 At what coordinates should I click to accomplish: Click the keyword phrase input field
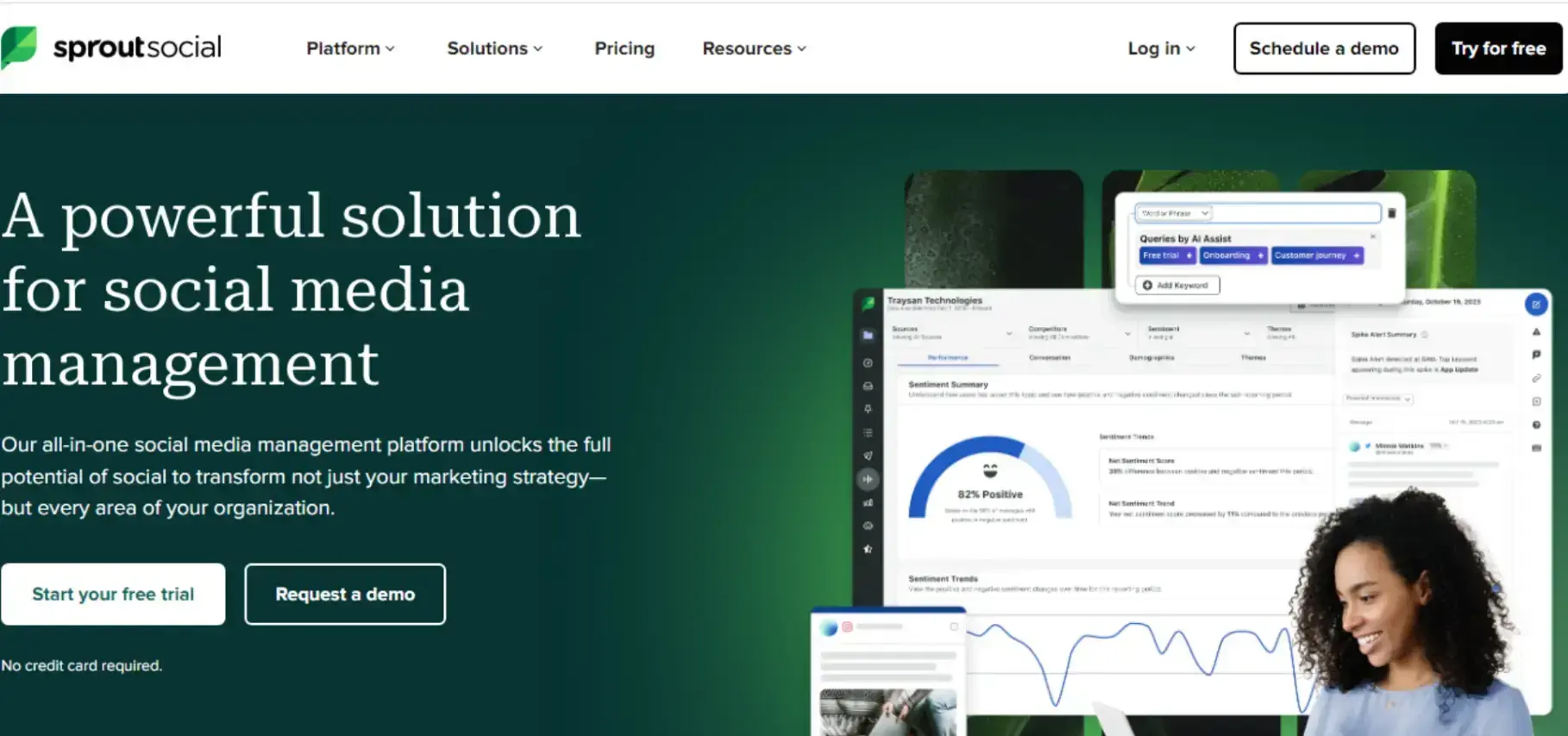coord(1258,213)
